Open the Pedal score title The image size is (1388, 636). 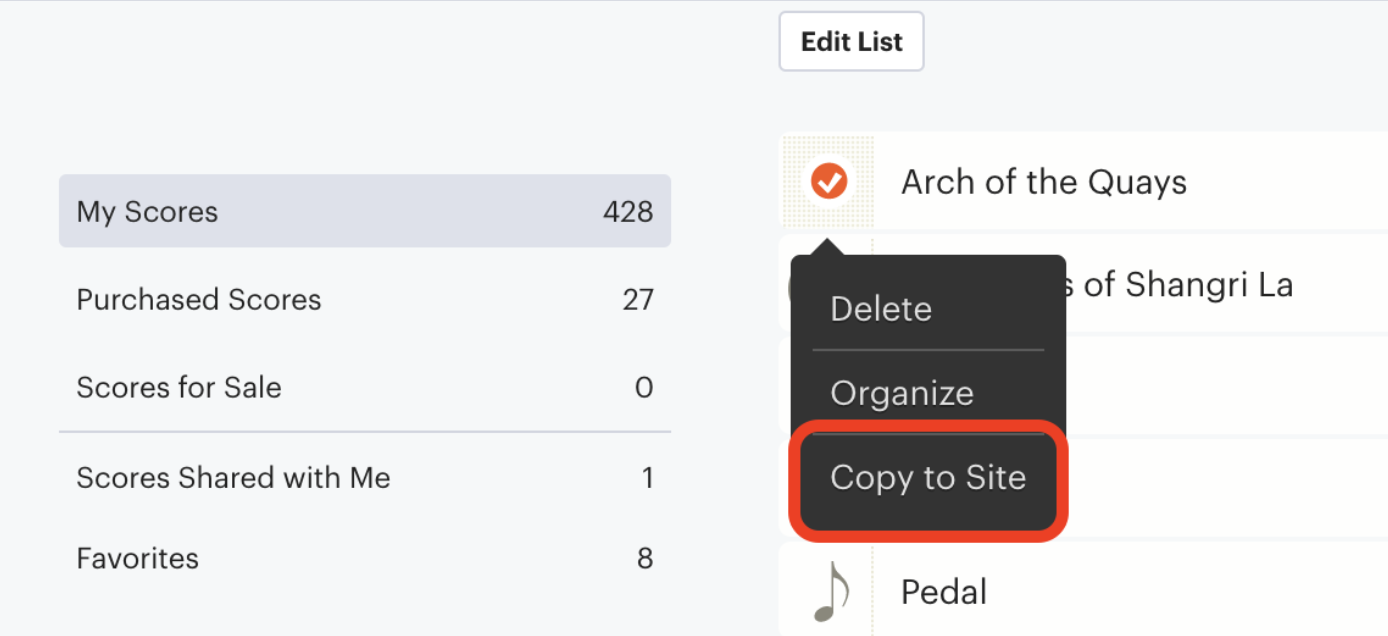point(944,592)
